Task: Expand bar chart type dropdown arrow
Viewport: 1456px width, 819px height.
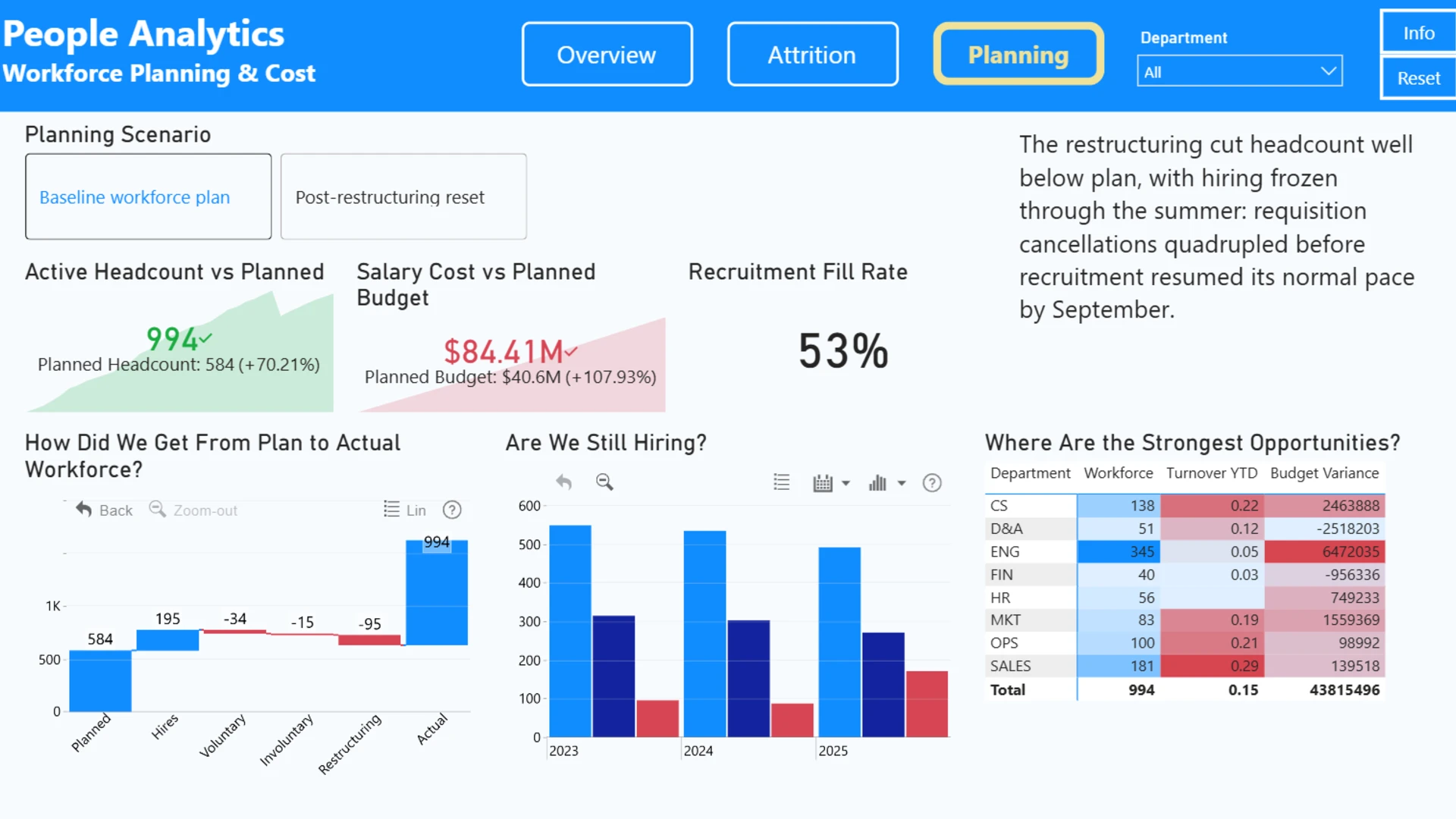Action: [902, 483]
